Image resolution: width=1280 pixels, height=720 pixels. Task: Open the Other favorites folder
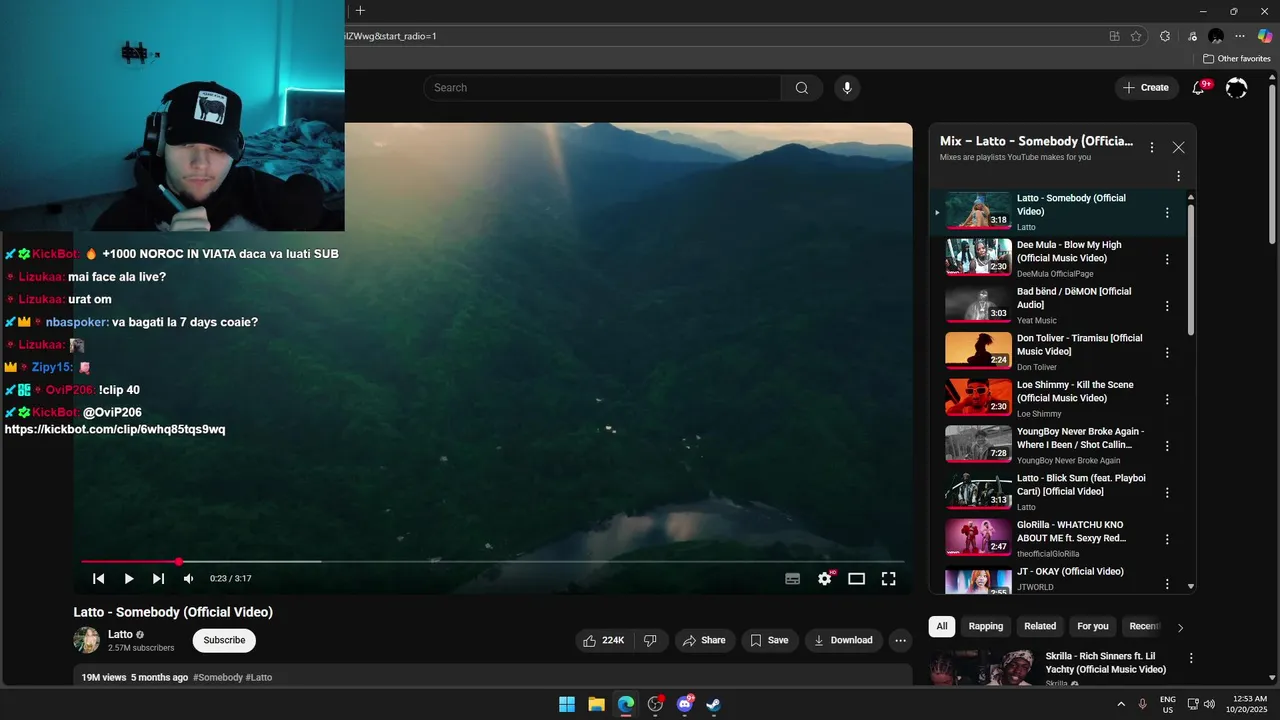click(1236, 59)
